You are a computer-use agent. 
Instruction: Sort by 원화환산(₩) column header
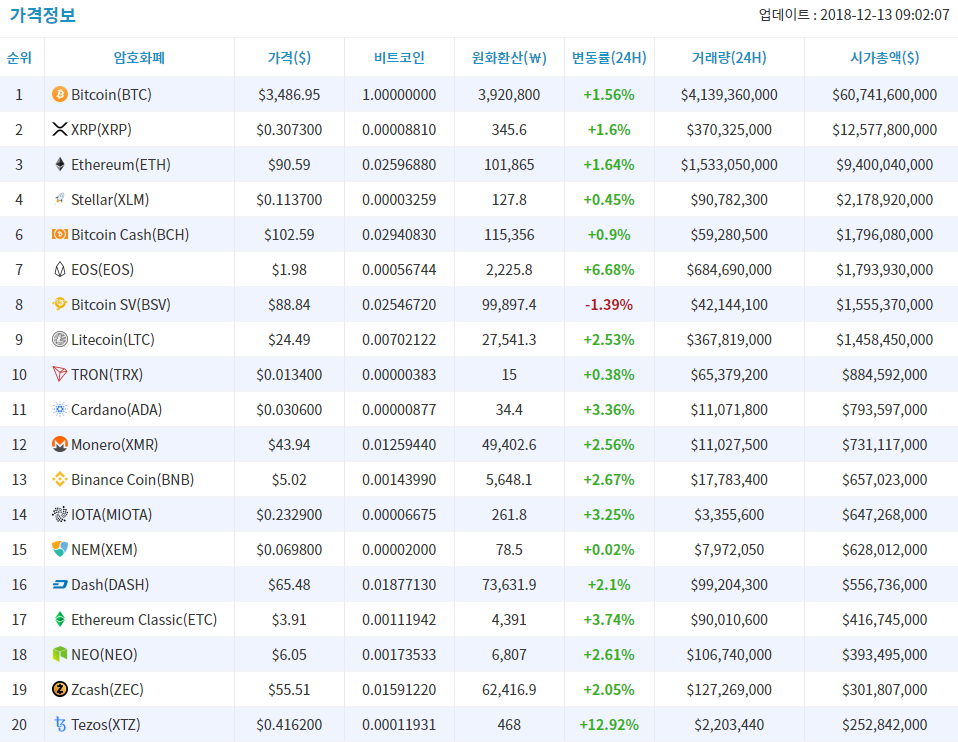509,57
